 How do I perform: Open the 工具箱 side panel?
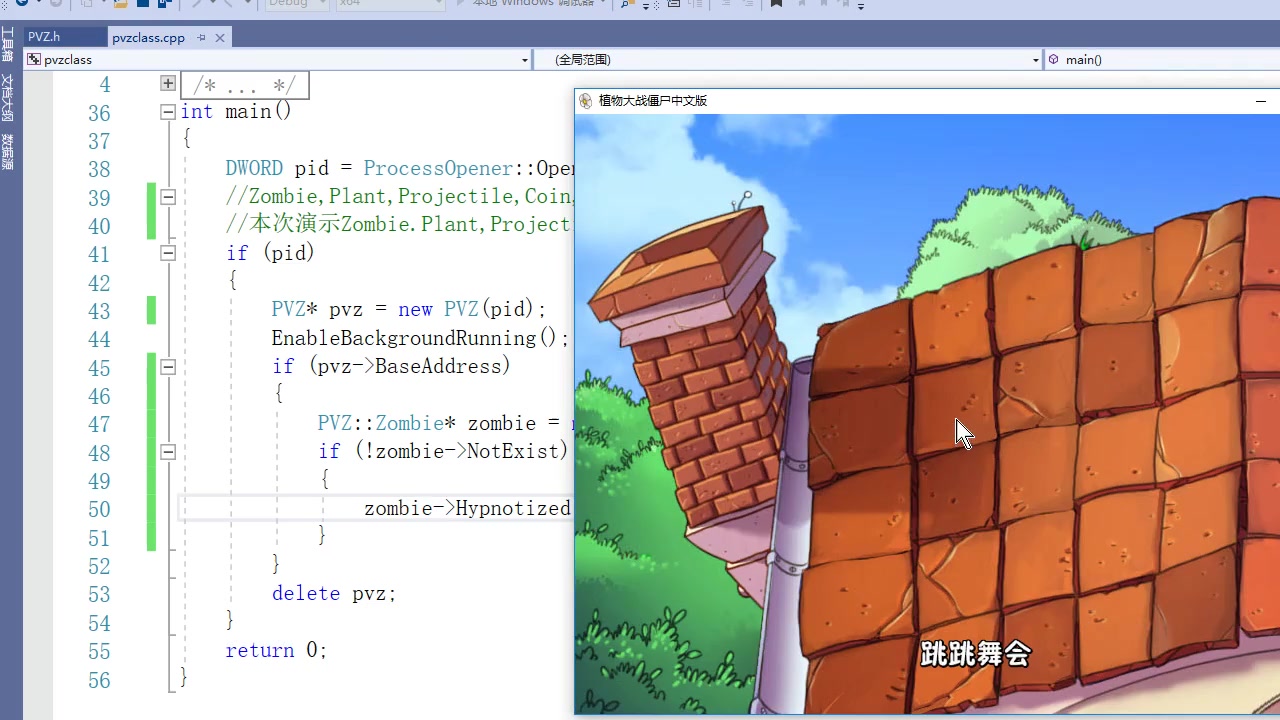tap(7, 46)
